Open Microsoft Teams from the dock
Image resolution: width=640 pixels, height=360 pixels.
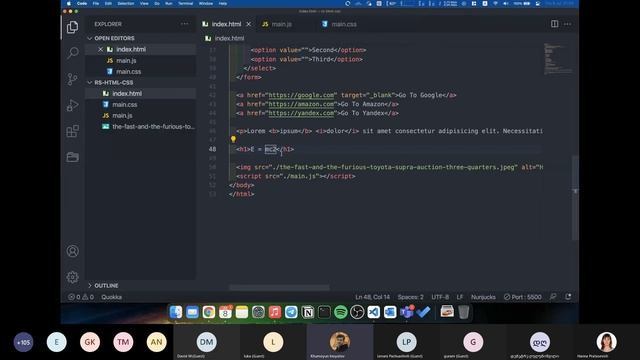[407, 312]
